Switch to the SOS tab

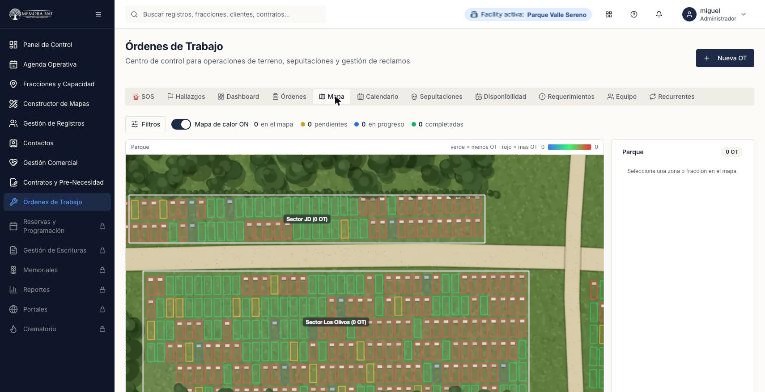click(143, 97)
